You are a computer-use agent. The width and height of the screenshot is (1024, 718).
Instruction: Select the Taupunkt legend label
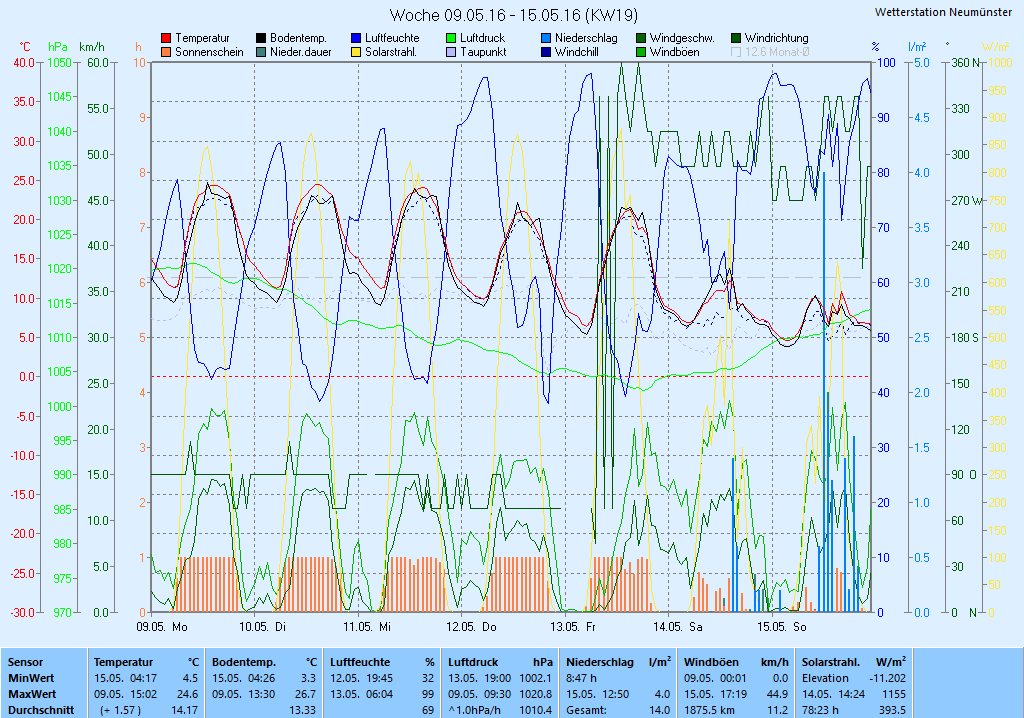(483, 52)
